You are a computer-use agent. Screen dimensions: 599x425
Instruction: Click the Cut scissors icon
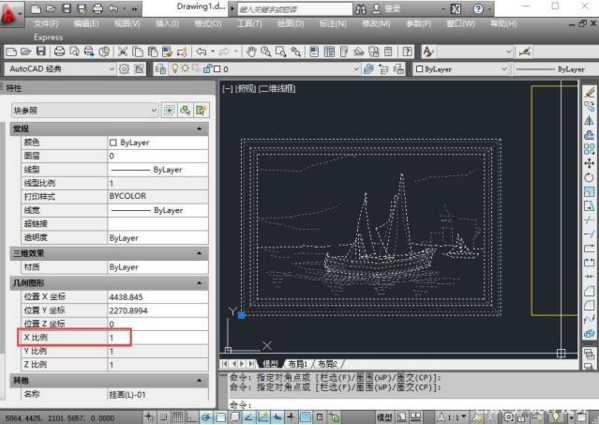[x=122, y=52]
